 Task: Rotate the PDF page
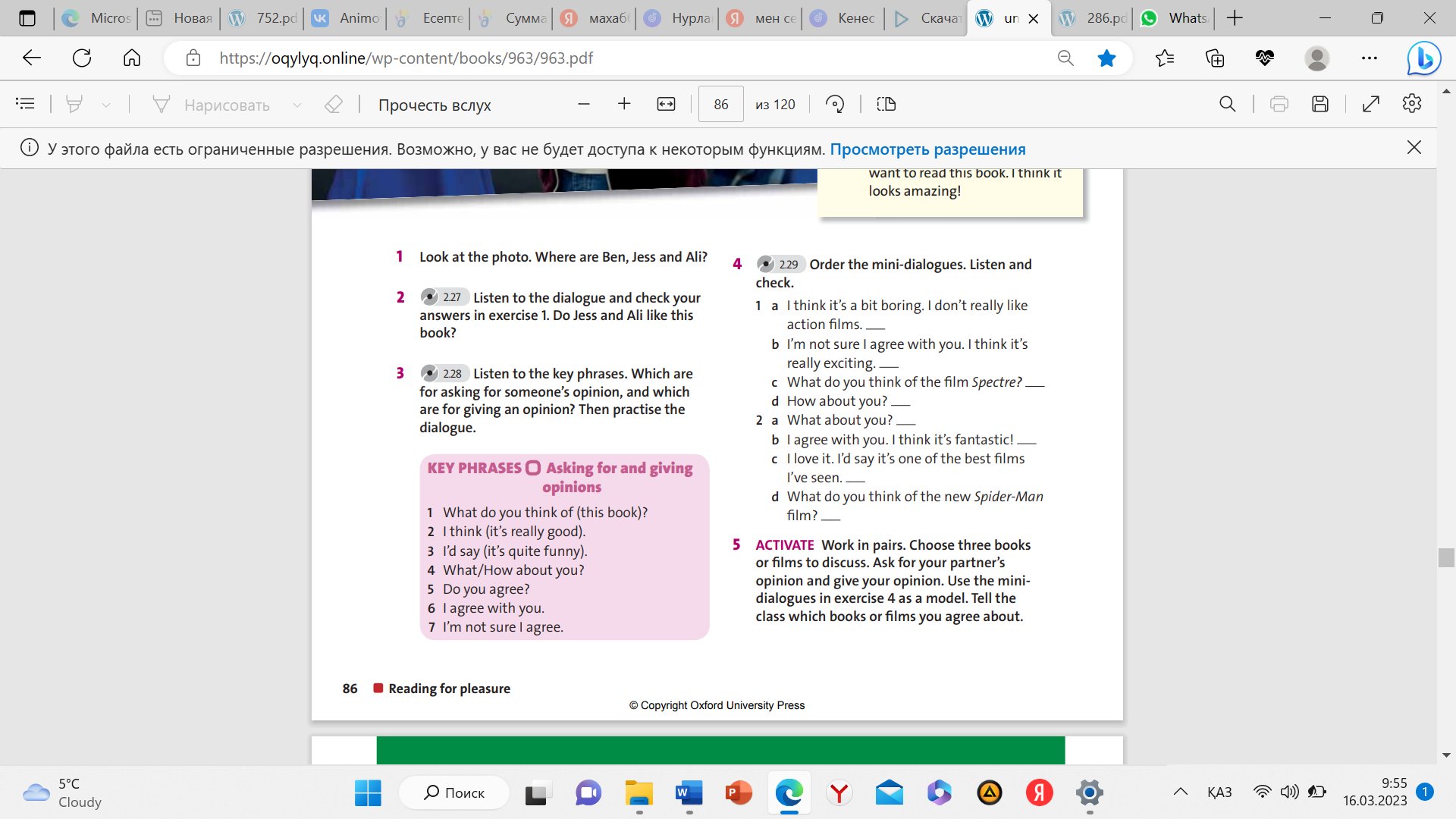pyautogui.click(x=835, y=104)
